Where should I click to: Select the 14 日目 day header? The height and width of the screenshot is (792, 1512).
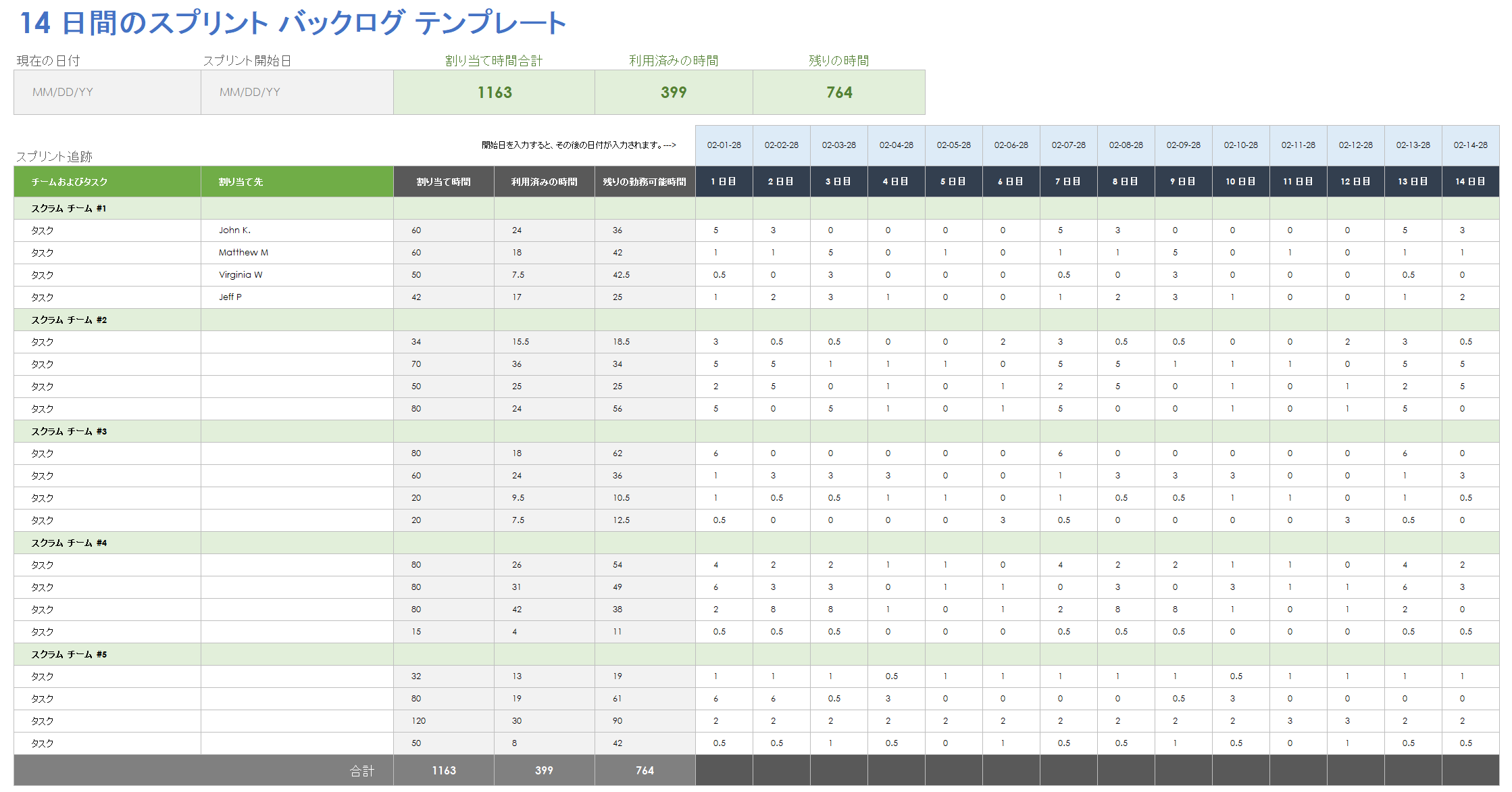click(1471, 182)
